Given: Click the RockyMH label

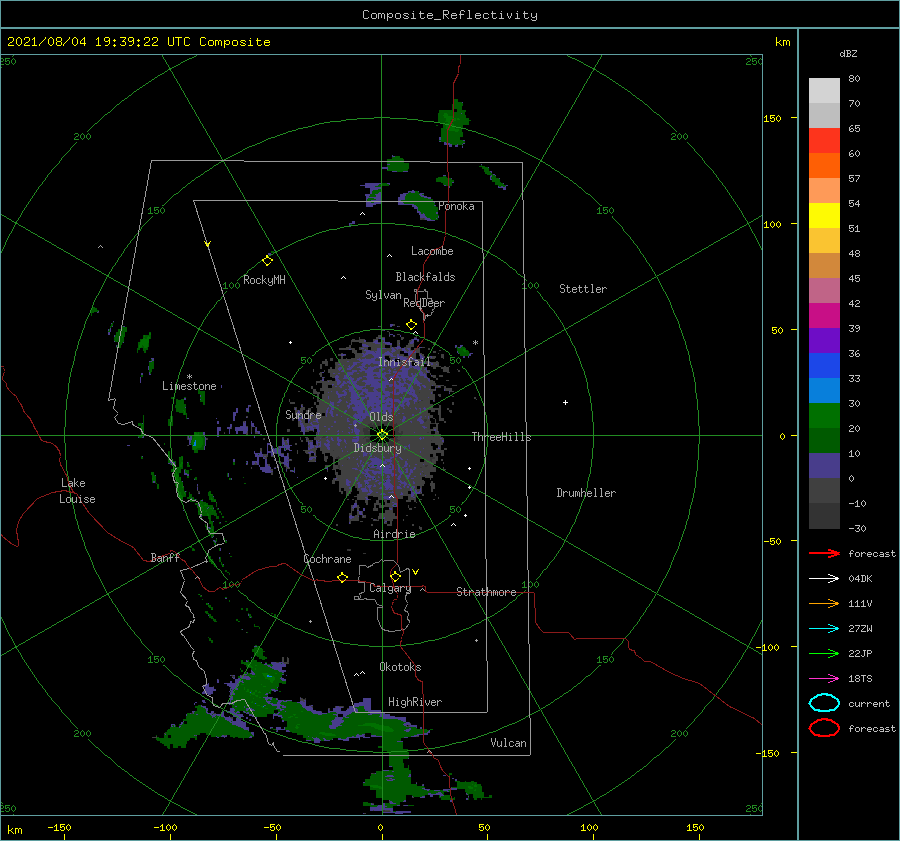Looking at the screenshot, I should pyautogui.click(x=264, y=280).
